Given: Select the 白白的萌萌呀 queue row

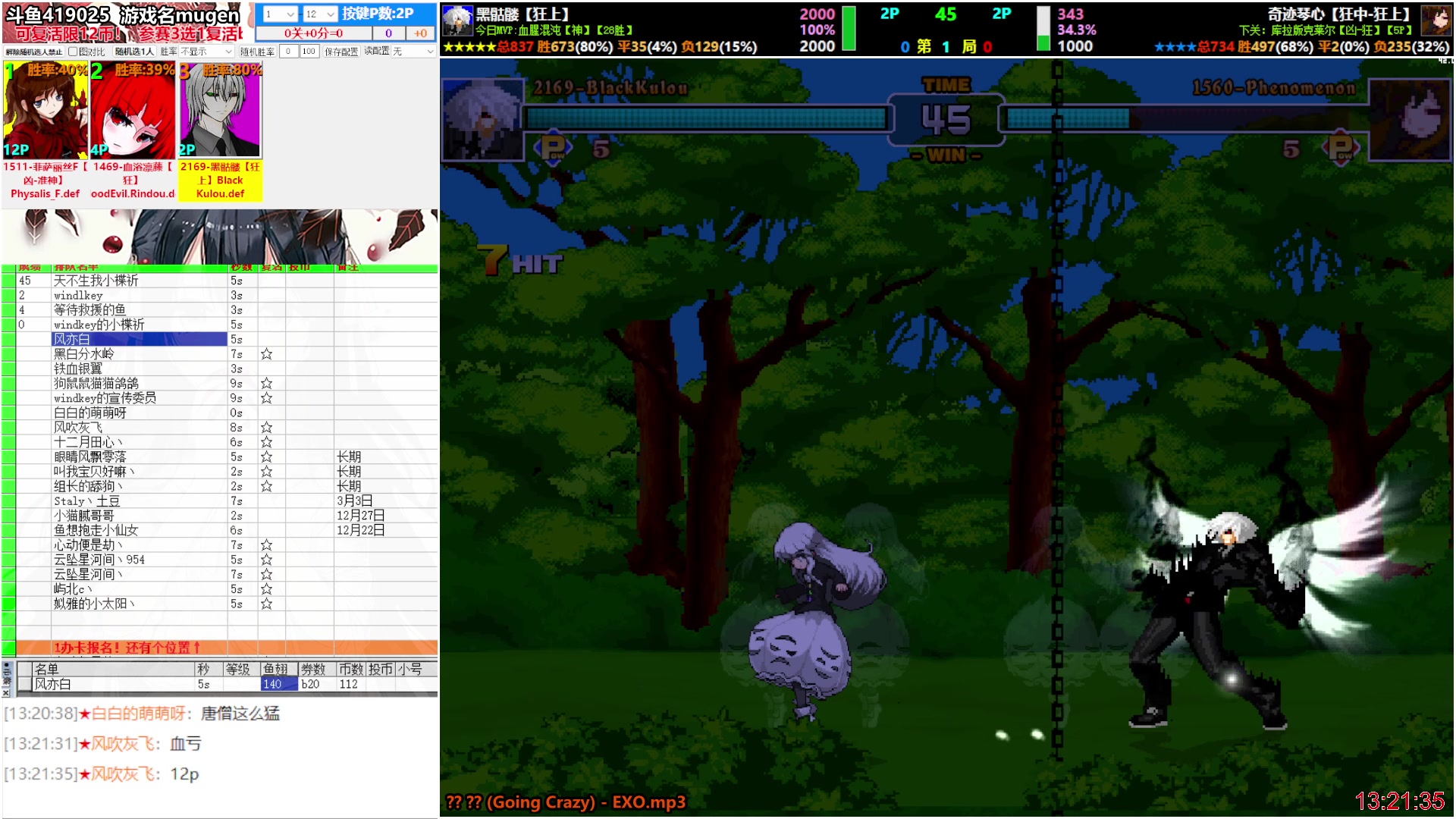Looking at the screenshot, I should pos(140,413).
